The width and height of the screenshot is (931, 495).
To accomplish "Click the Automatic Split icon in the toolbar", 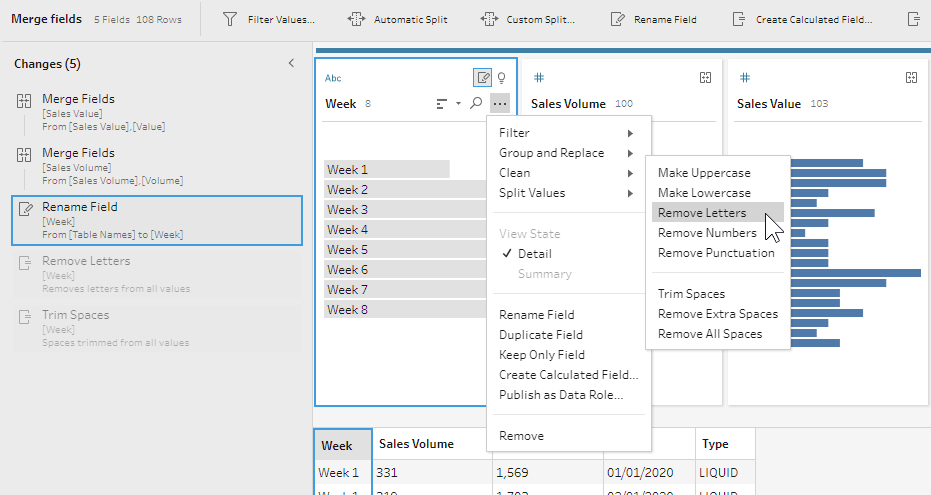I will coord(356,20).
